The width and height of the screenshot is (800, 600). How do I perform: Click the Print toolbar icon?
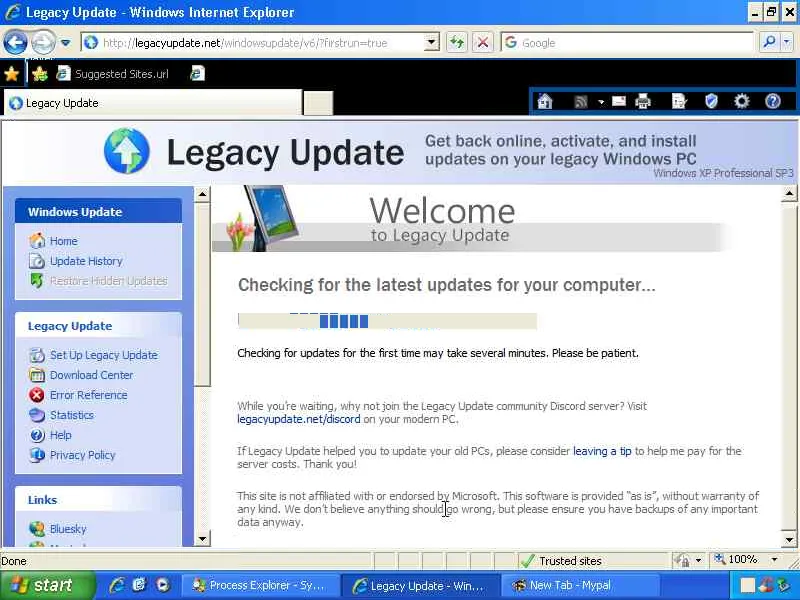click(643, 102)
